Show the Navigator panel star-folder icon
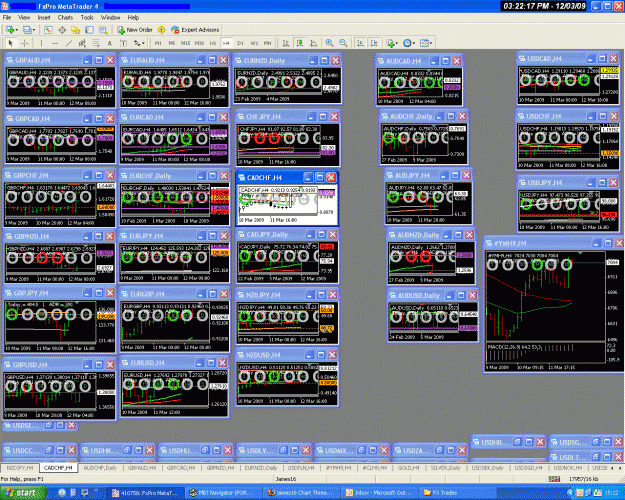The image size is (625, 500). tap(75, 30)
